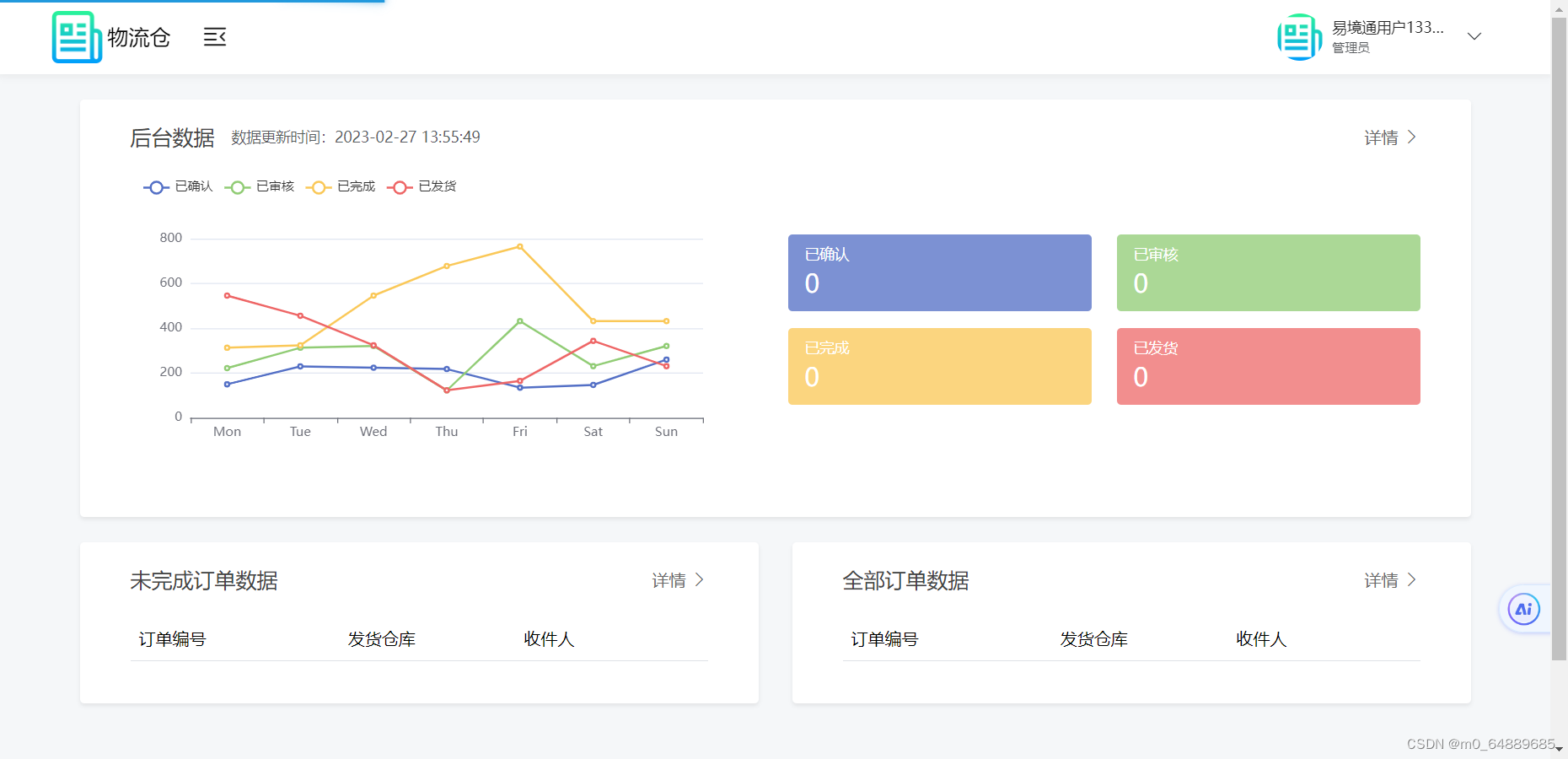Toggle the 已确认 legend series
Image resolution: width=1568 pixels, height=759 pixels.
(x=178, y=186)
